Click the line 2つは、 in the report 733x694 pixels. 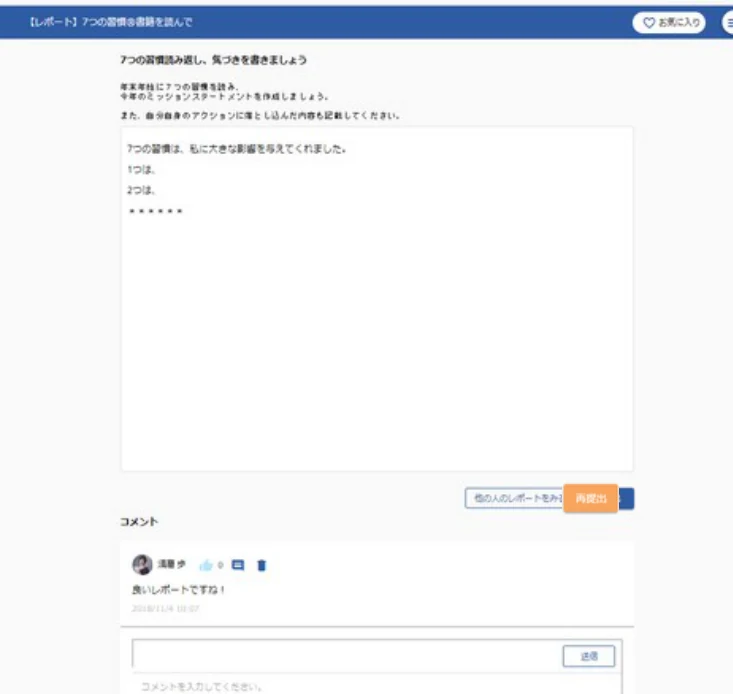(141, 190)
